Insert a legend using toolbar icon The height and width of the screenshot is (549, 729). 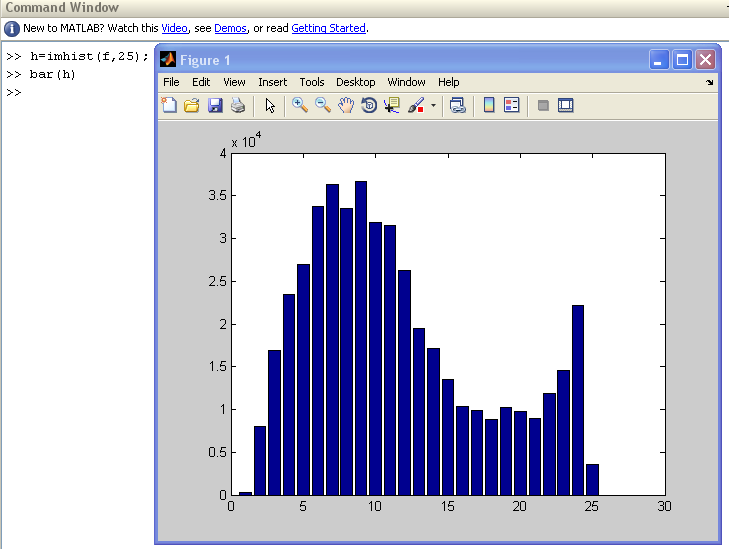pyautogui.click(x=511, y=105)
